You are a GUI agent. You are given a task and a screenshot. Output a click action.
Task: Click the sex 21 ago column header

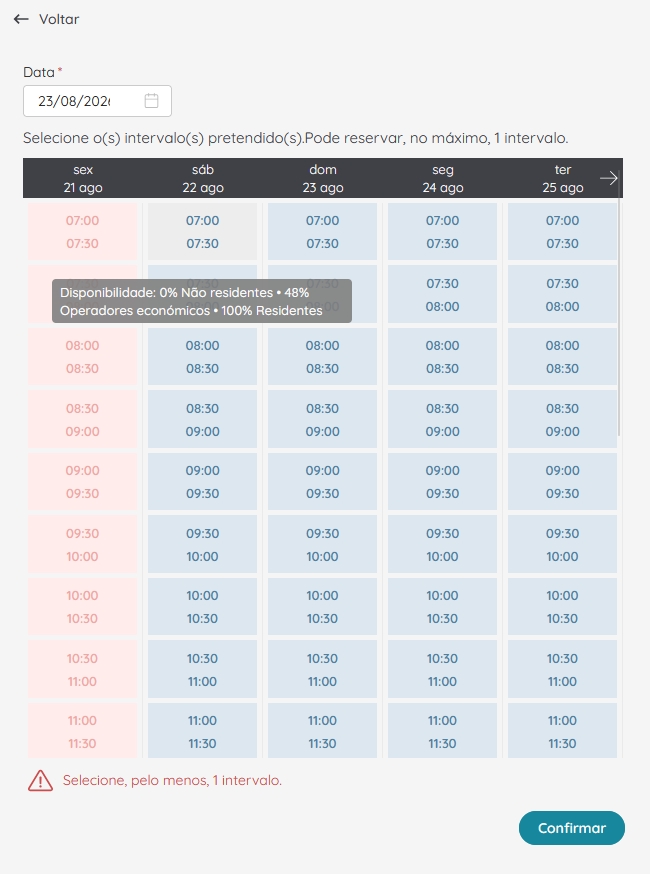pyautogui.click(x=83, y=178)
